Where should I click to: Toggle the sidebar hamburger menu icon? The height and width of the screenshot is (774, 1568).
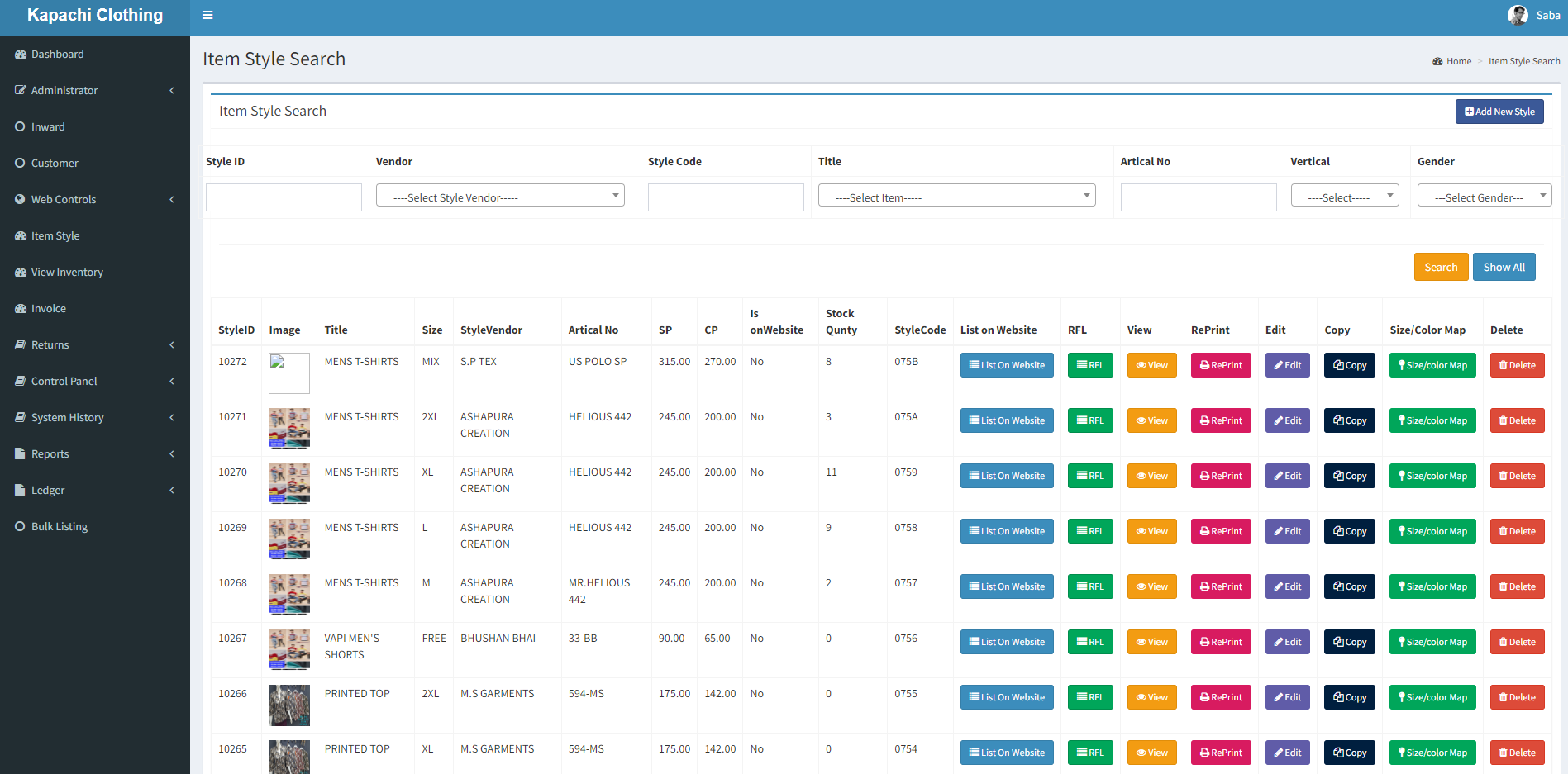click(207, 15)
